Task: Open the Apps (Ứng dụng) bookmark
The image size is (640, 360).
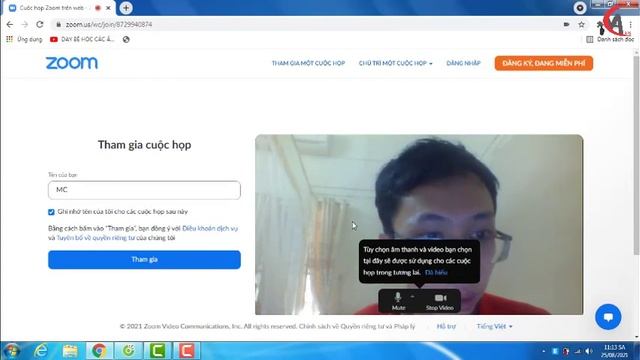Action: pyautogui.click(x=24, y=39)
